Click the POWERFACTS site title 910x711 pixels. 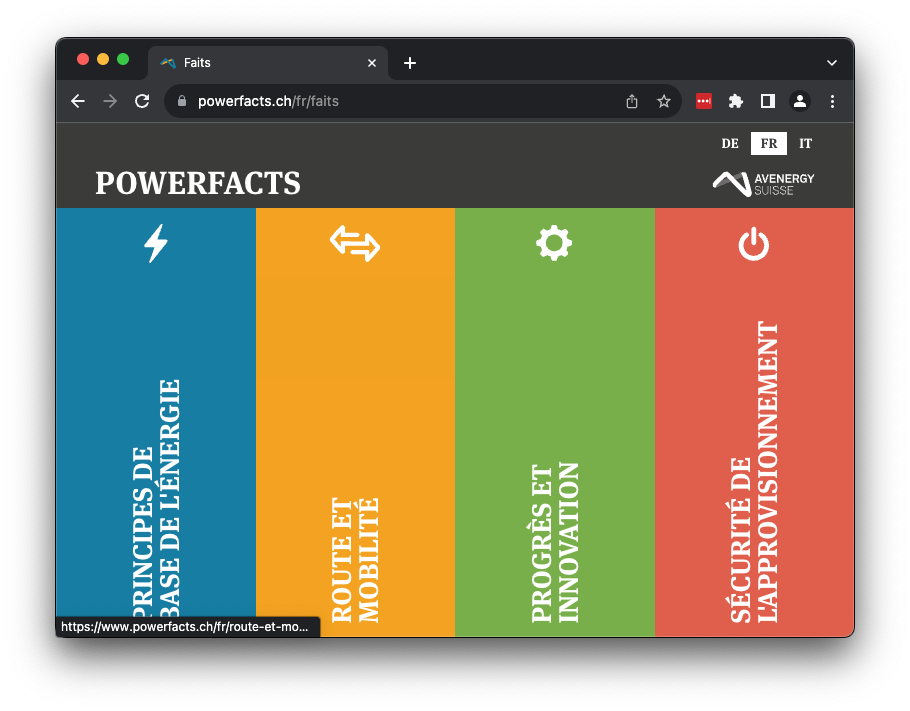click(198, 183)
